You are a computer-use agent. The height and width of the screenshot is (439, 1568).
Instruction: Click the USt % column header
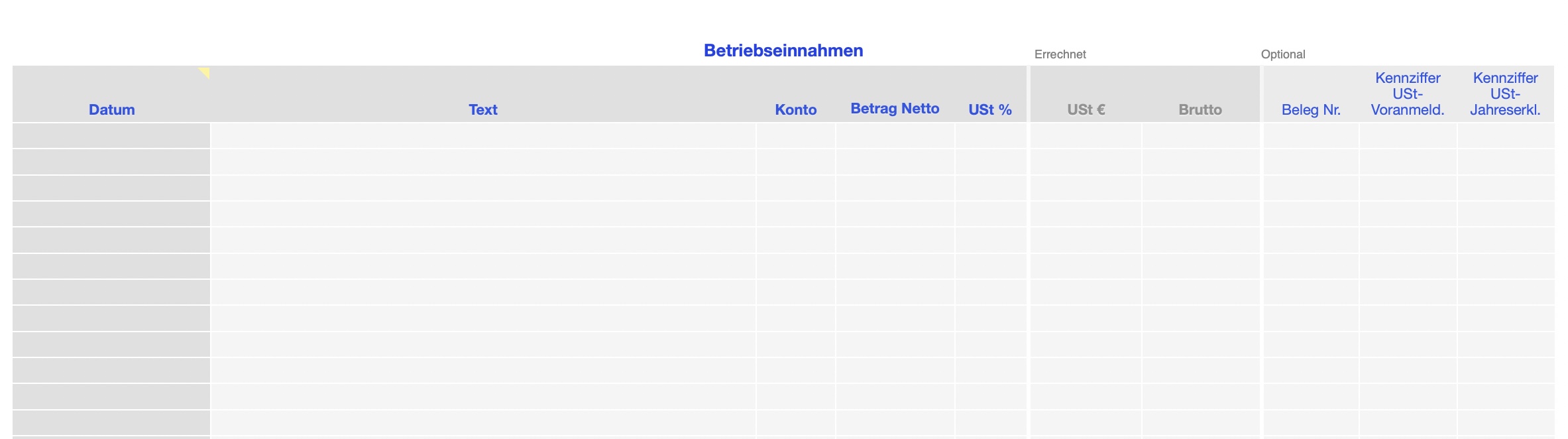989,109
